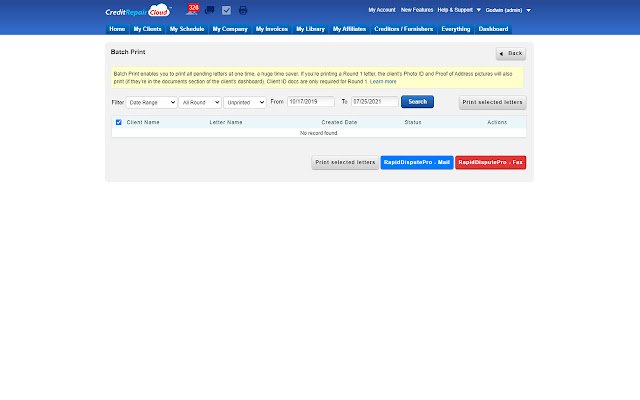Toggle the select-all checkbox in table header

pos(119,122)
